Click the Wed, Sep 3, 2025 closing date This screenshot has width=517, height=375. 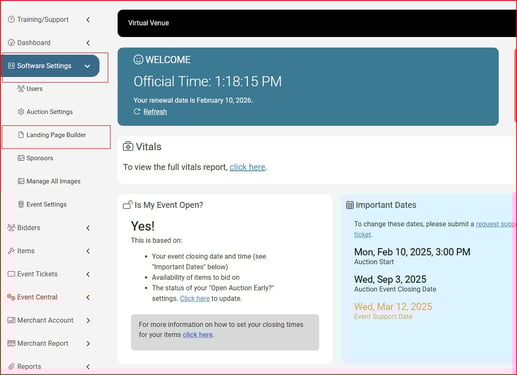[x=390, y=279]
